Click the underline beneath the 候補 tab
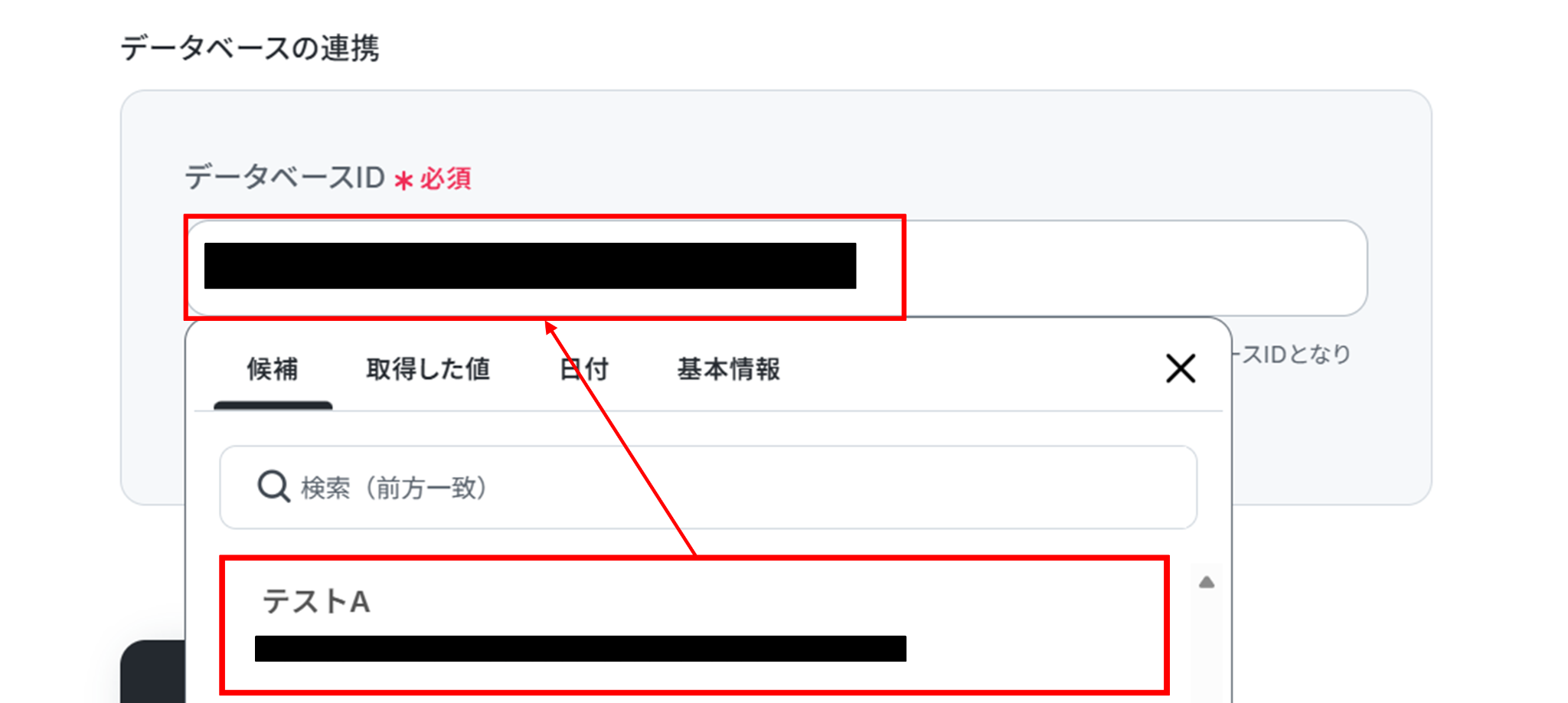The width and height of the screenshot is (1568, 703). tap(273, 405)
